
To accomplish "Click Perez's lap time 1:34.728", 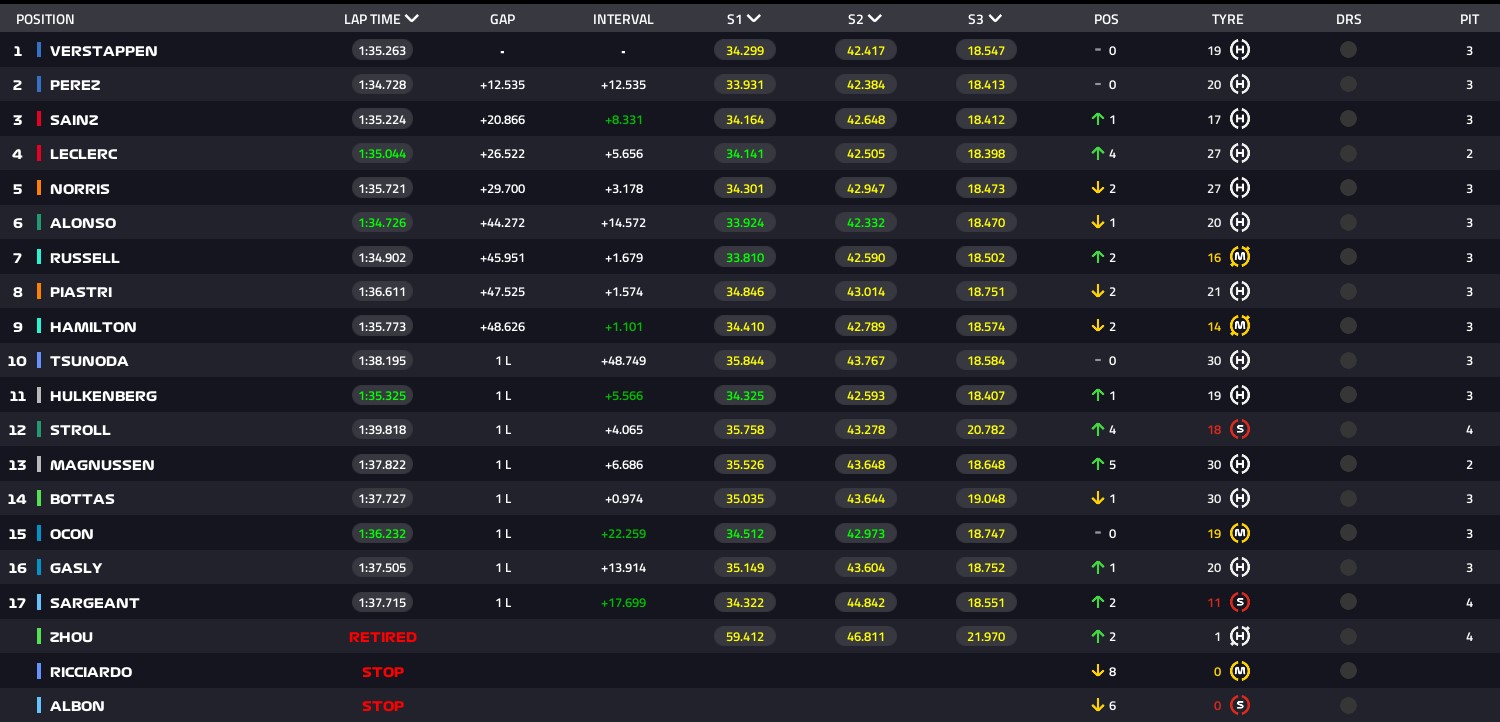I will (382, 85).
